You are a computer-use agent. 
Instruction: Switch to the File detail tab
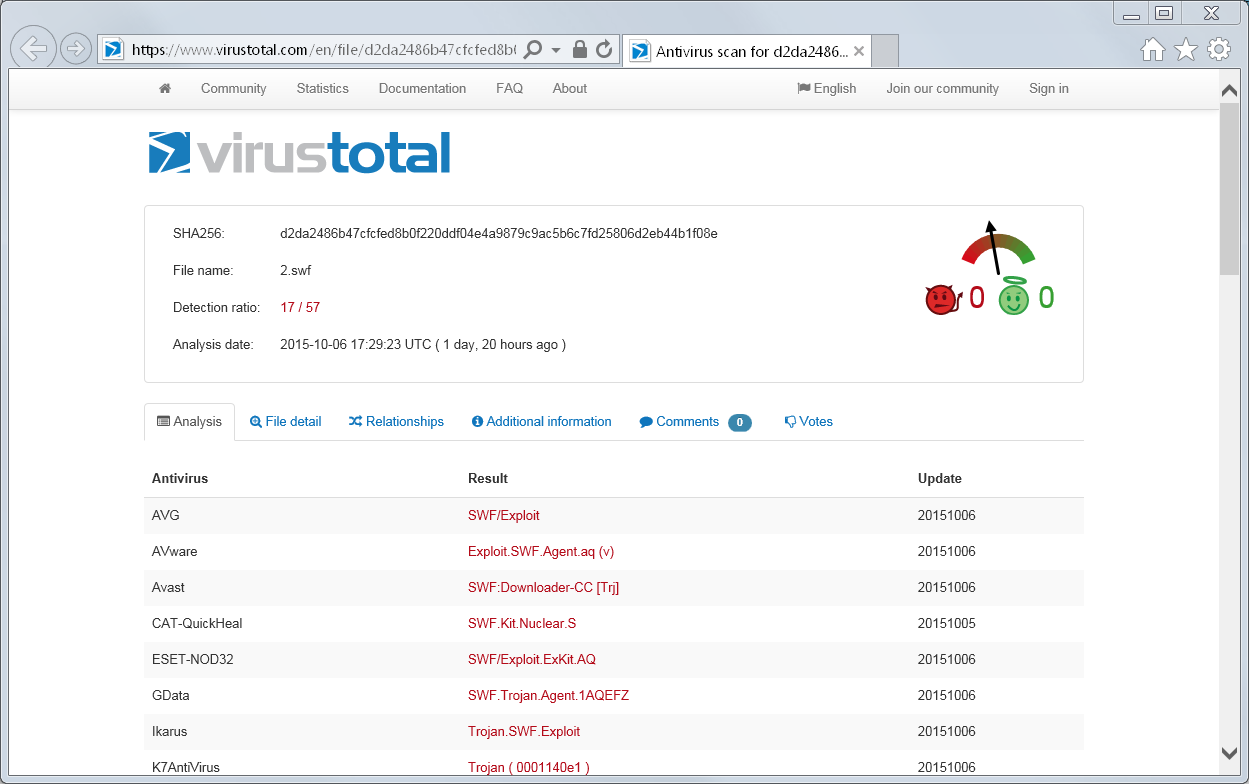(x=285, y=421)
